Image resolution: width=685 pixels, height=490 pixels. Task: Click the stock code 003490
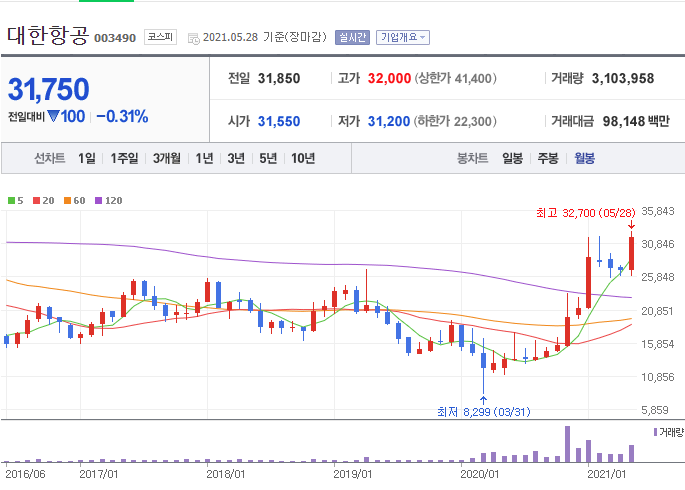[115, 38]
